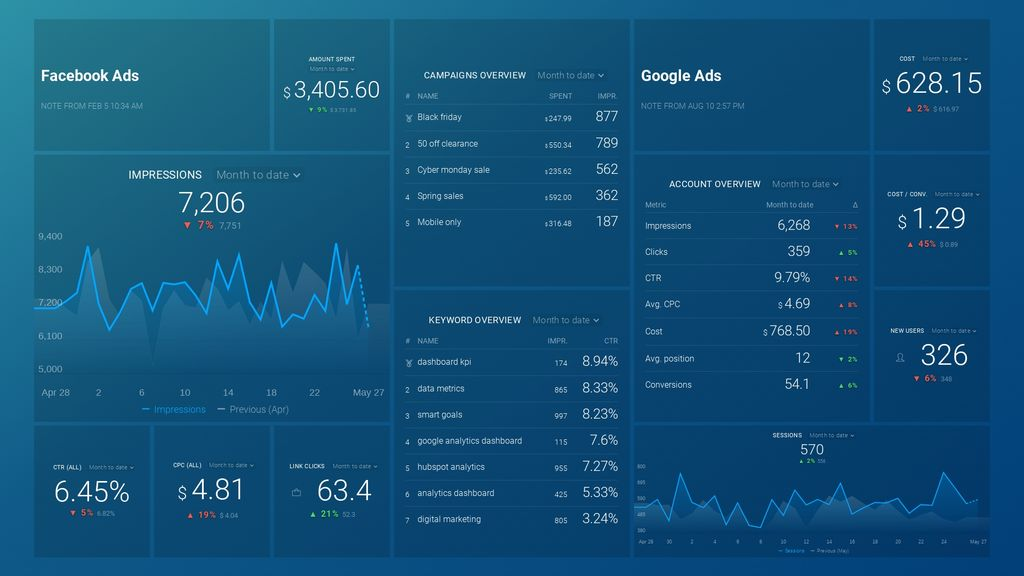The image size is (1024, 576).
Task: Click the Amount Spent value $3,405.60
Action: [331, 90]
